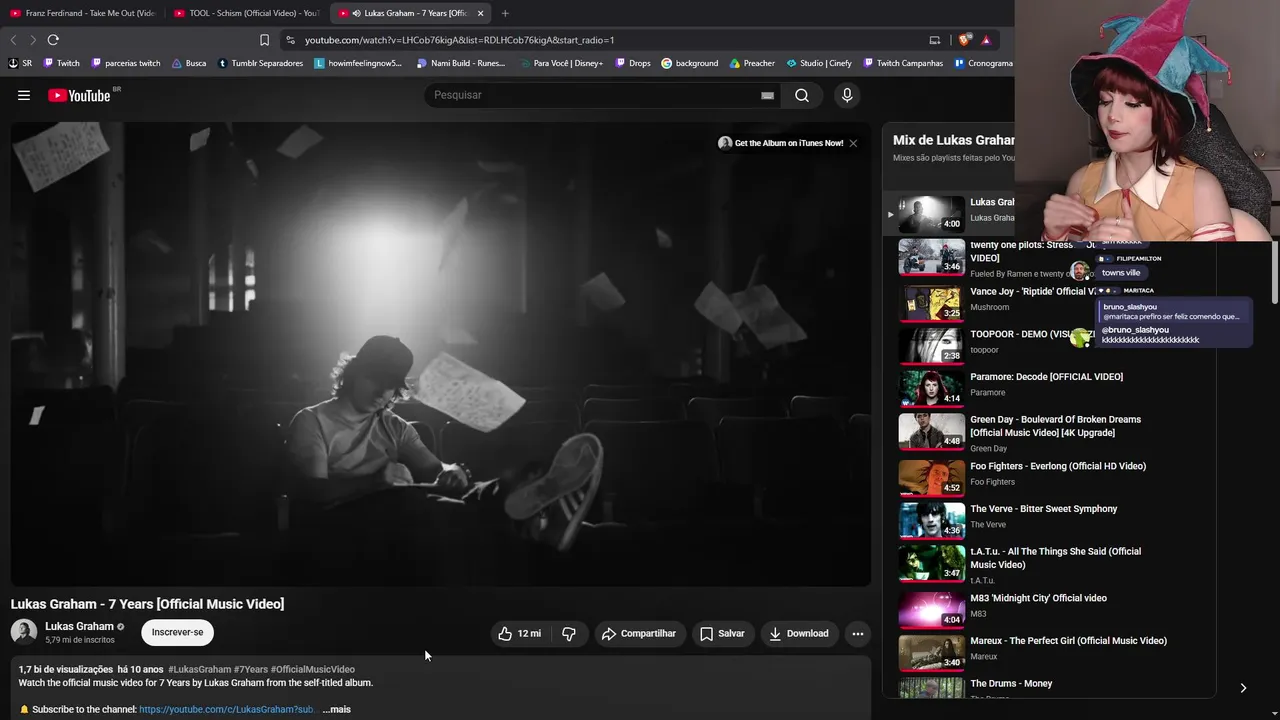Subscribe with the Inscrever-se button

pyautogui.click(x=177, y=632)
